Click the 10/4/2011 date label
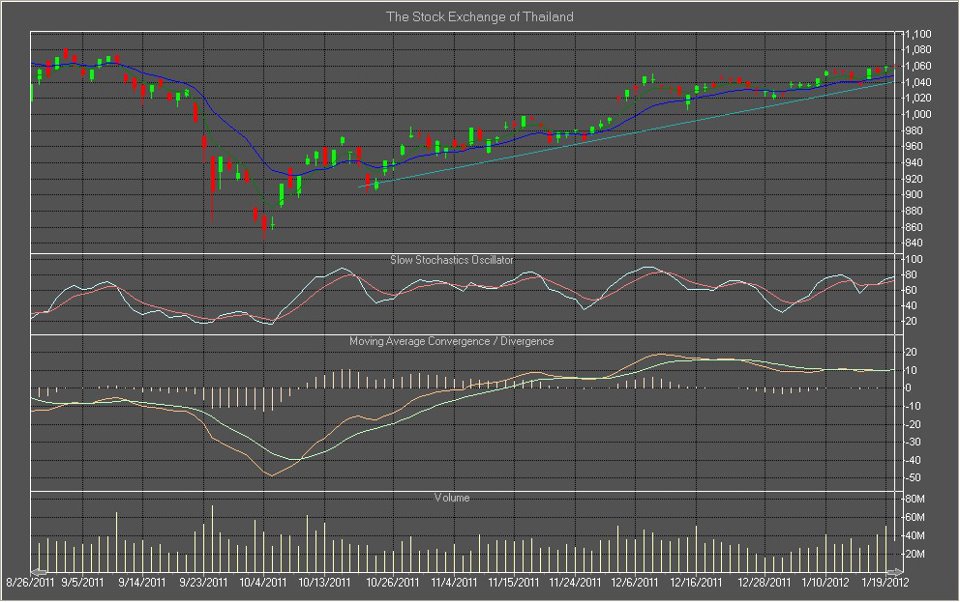Viewport: 960px width, 602px height. [263, 582]
